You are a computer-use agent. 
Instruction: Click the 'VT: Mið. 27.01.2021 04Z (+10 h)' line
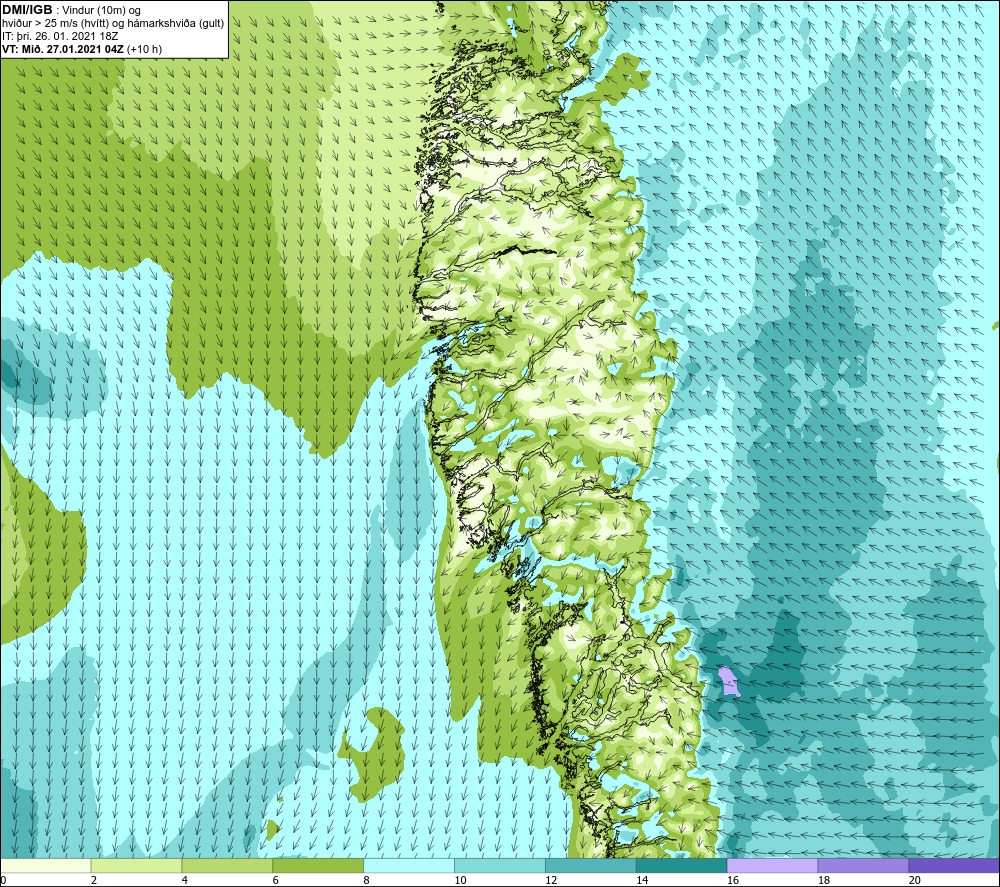[82, 49]
